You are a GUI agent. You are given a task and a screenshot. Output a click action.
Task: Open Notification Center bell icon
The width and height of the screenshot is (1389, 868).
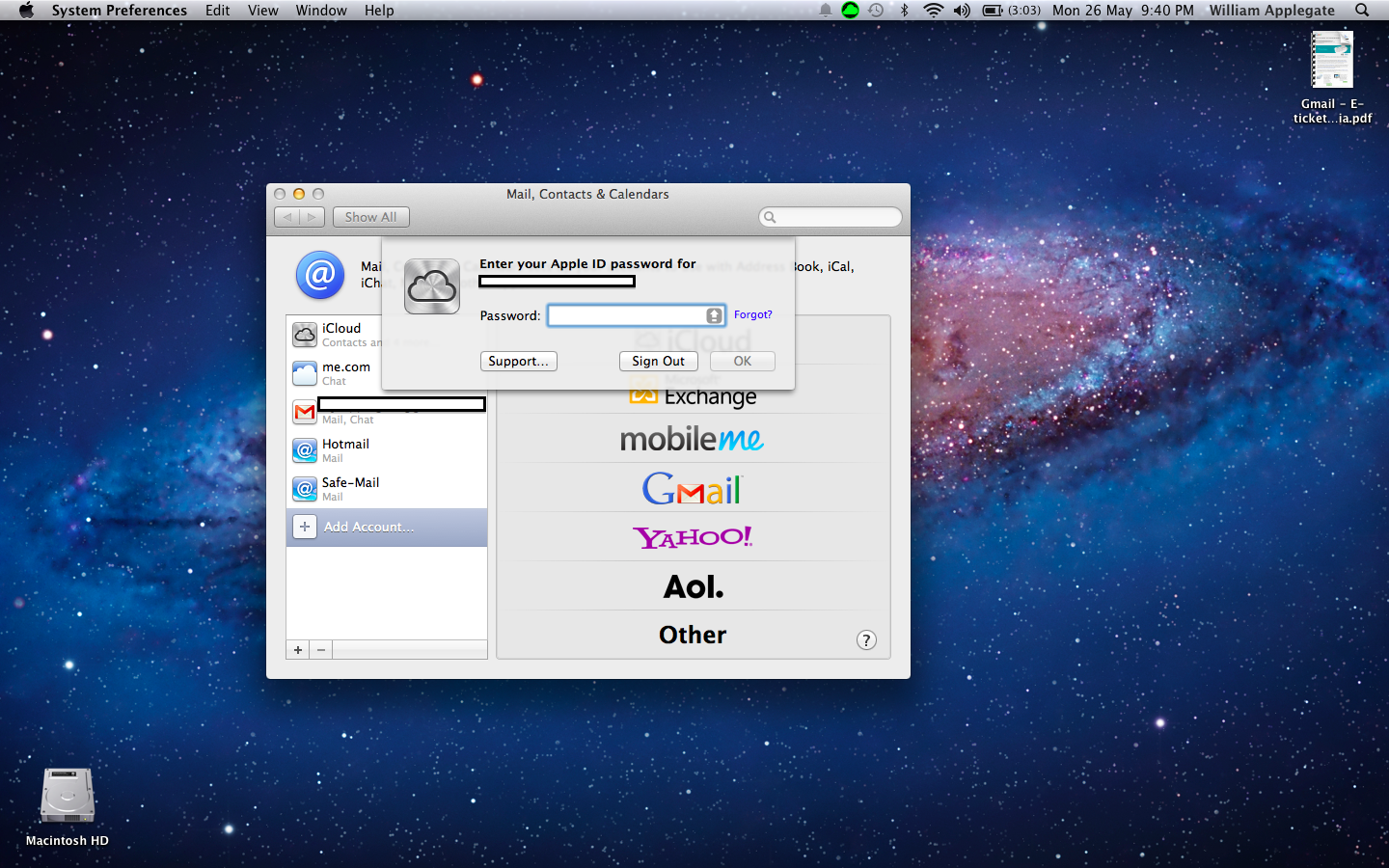click(x=826, y=11)
